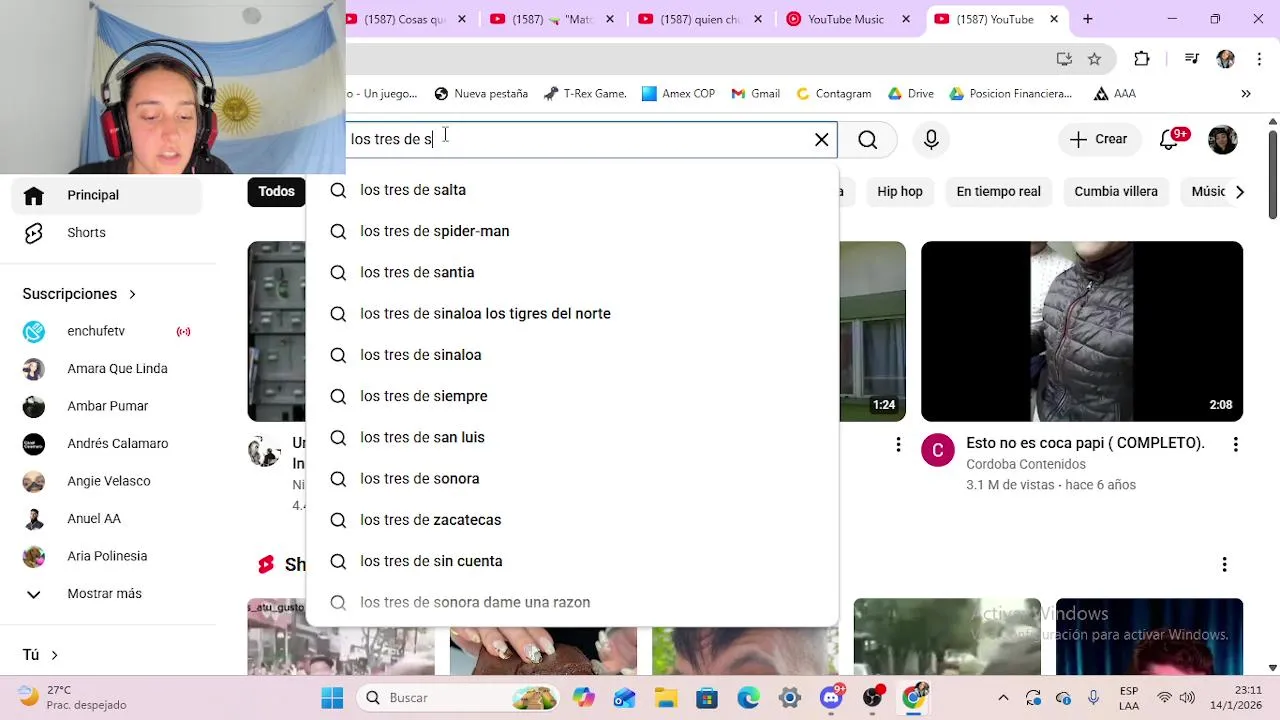This screenshot has height=720, width=1280.
Task: Clear the YouTube search box text
Action: (822, 140)
